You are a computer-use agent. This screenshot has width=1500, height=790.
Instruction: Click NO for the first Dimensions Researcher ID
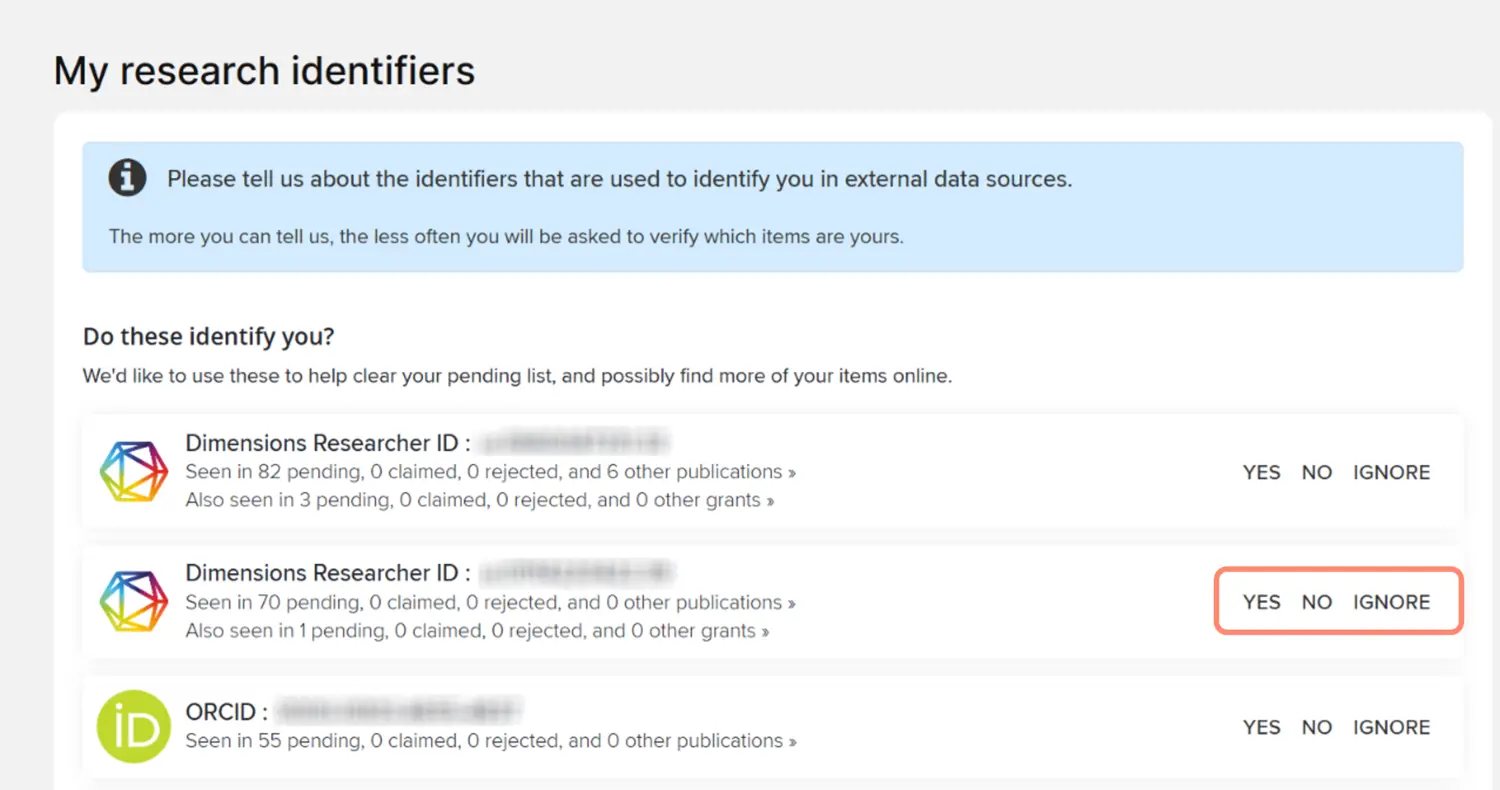(x=1317, y=471)
